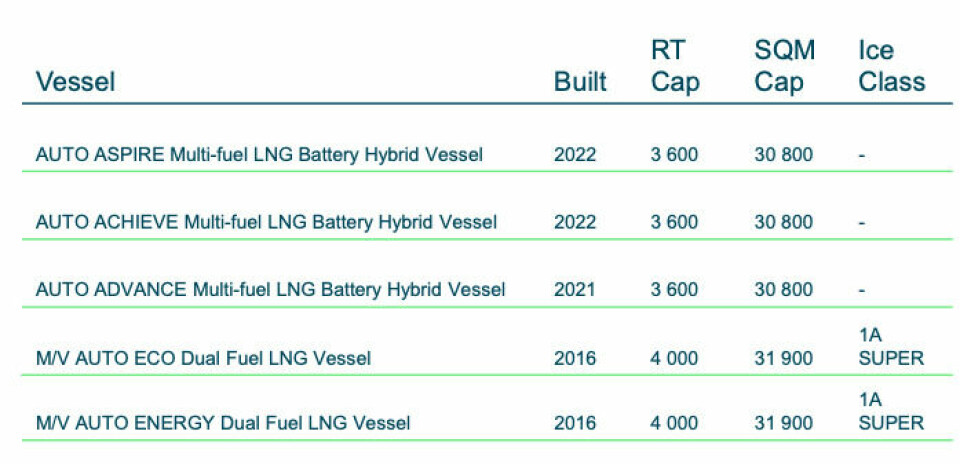Screen dimensions: 960x464
Task: Click AUTO ADVANCE's built year 2021
Action: click(575, 290)
